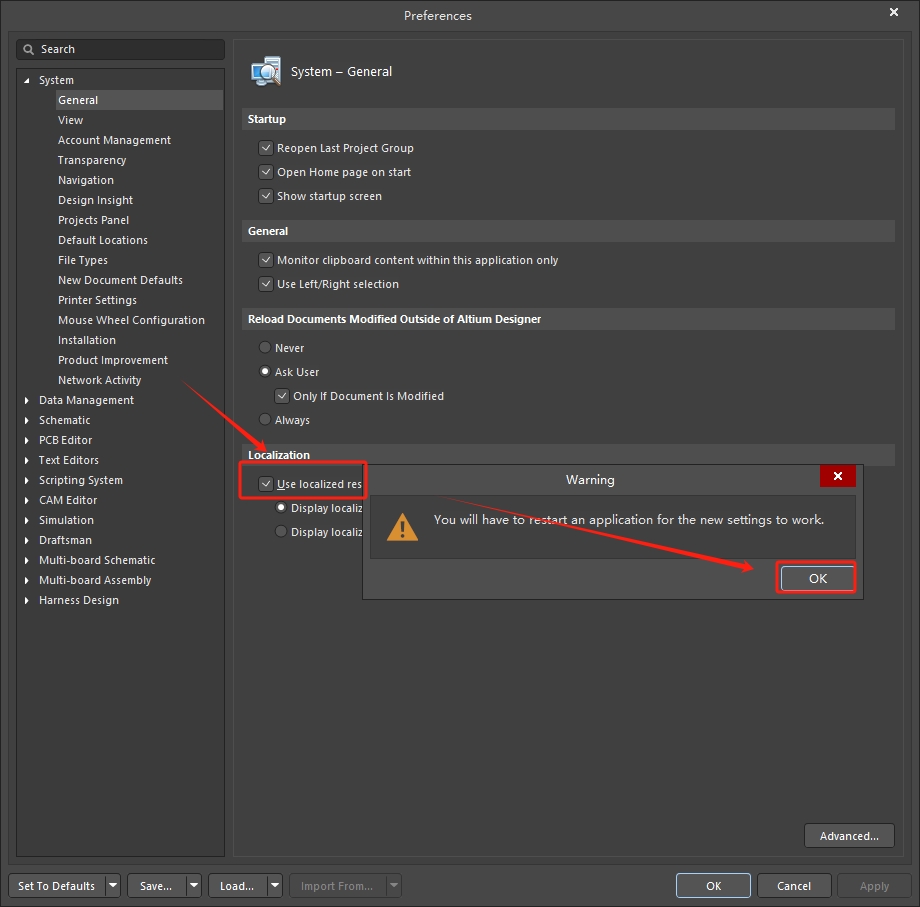Image resolution: width=920 pixels, height=907 pixels.
Task: Cancel the Preferences dialog
Action: pyautogui.click(x=794, y=885)
